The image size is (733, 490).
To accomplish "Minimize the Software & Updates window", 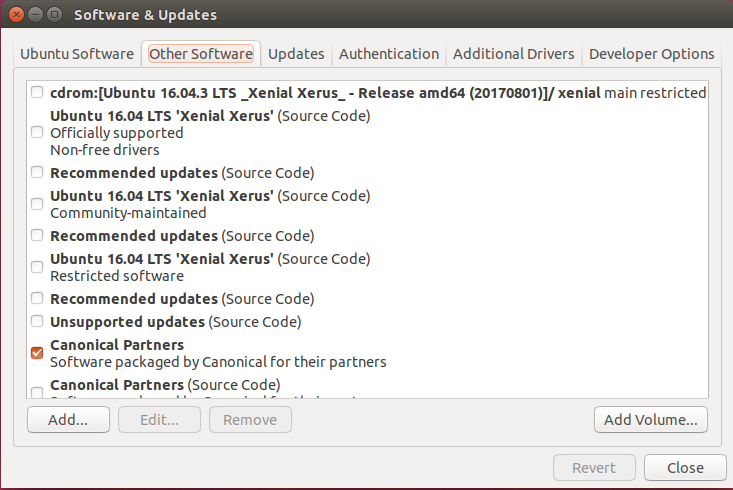I will [36, 14].
